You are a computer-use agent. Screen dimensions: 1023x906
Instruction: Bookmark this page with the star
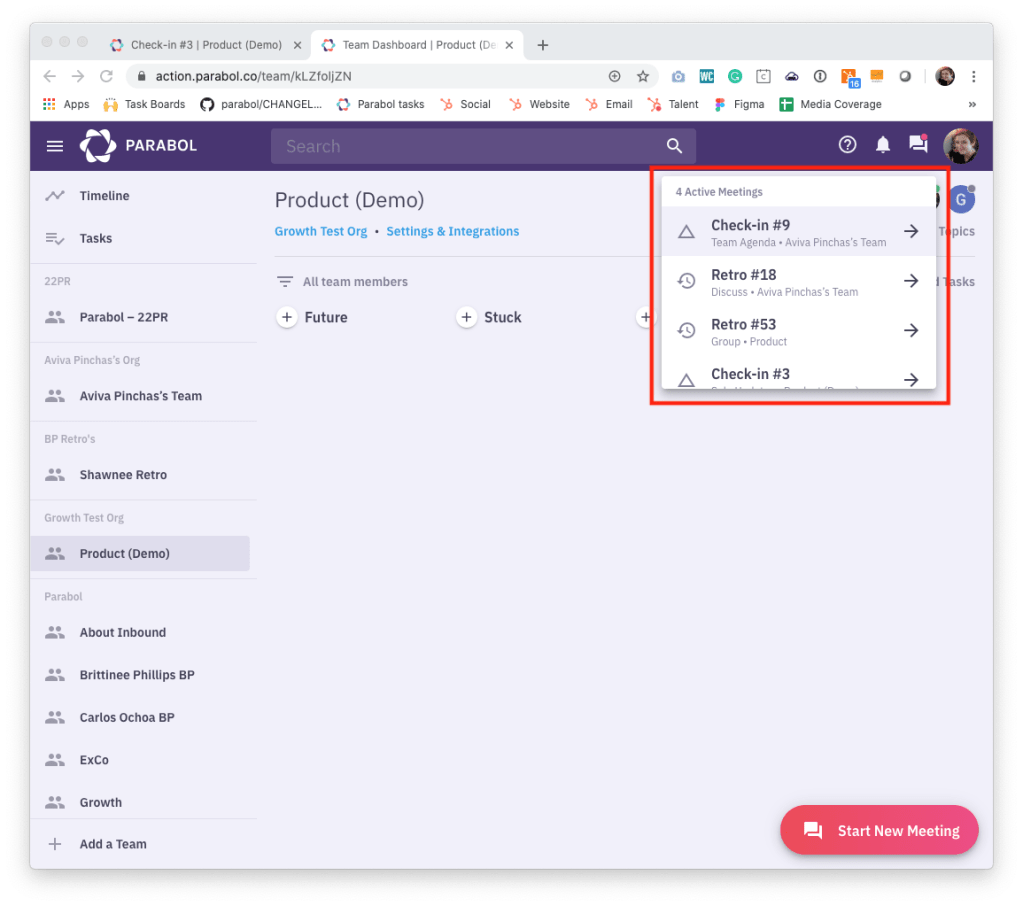tap(643, 76)
